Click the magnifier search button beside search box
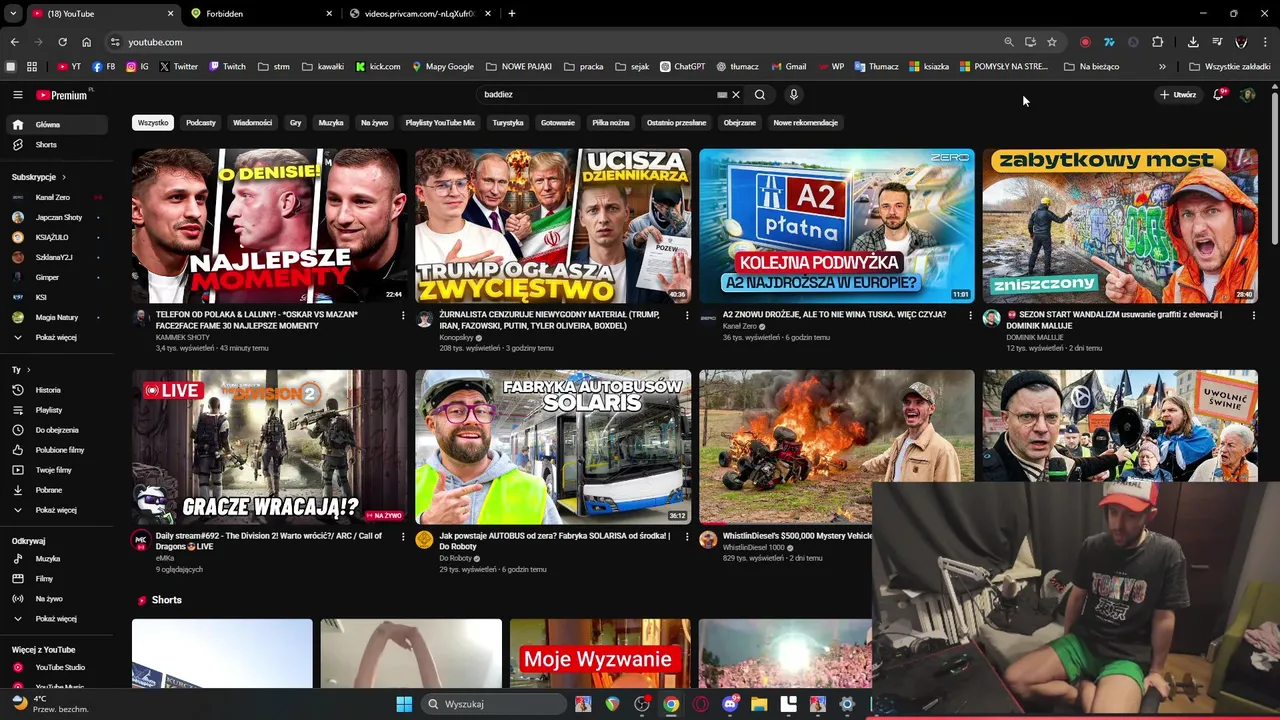 coord(760,95)
